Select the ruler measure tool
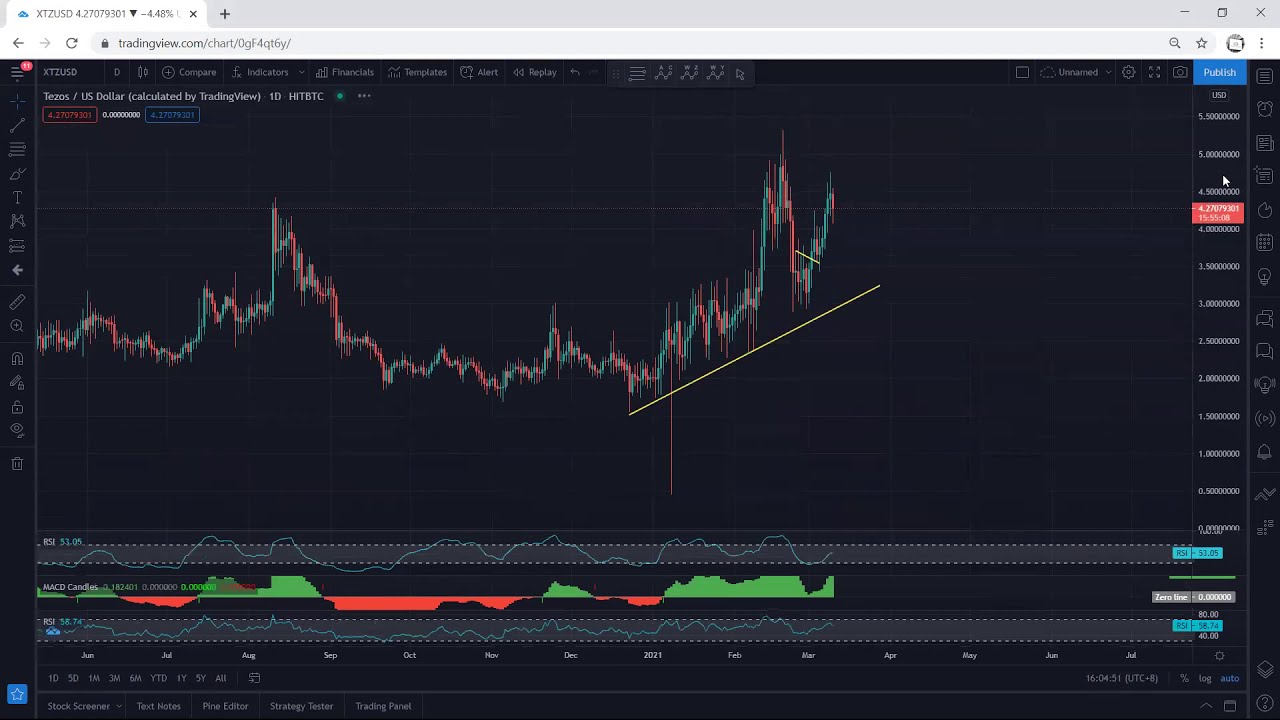 point(17,302)
